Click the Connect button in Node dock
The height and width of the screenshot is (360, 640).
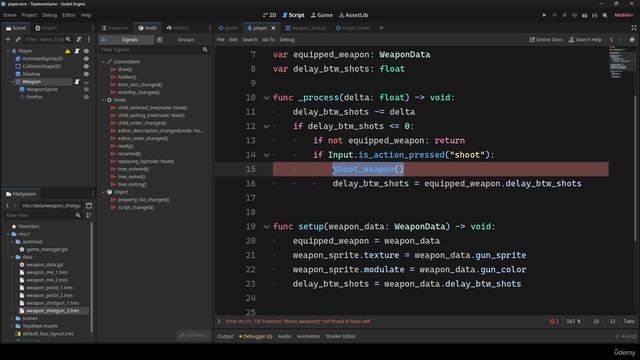(193, 335)
